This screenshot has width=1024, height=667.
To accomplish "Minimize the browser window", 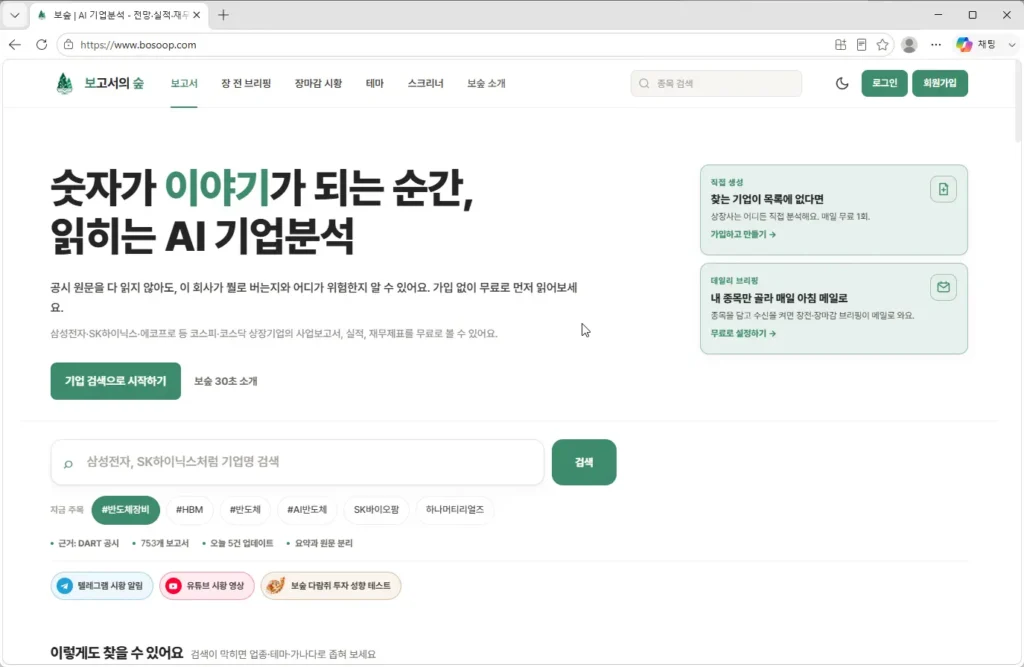I will tap(938, 14).
